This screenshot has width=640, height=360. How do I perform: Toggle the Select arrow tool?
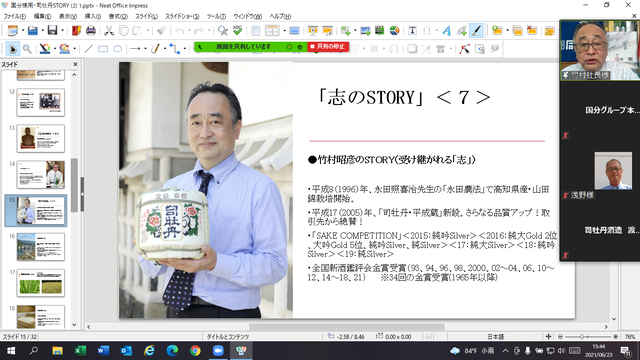tap(13, 49)
